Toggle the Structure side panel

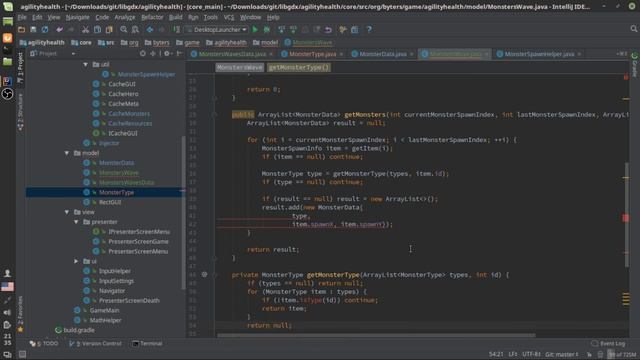[20, 112]
